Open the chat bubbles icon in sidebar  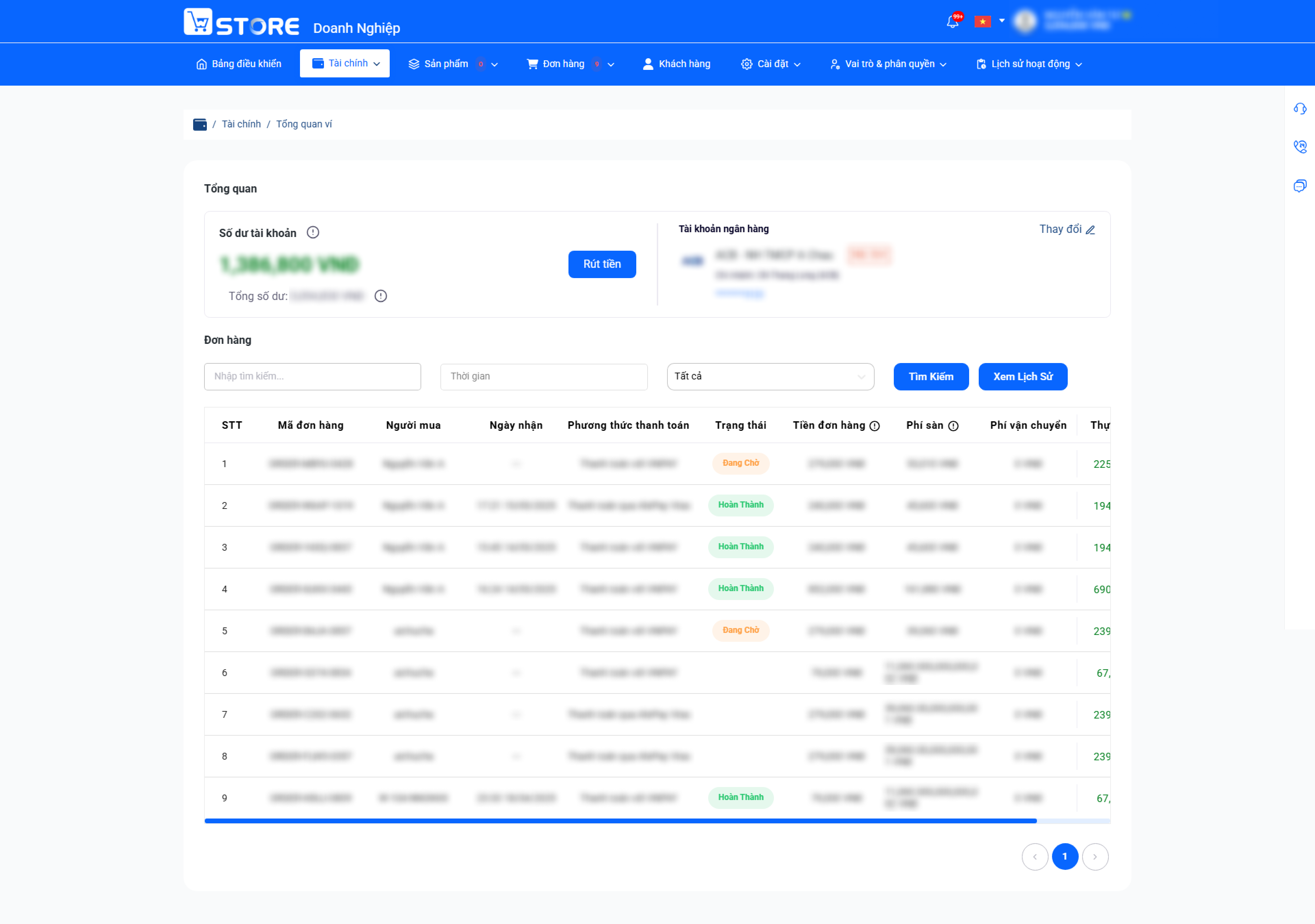click(x=1300, y=186)
